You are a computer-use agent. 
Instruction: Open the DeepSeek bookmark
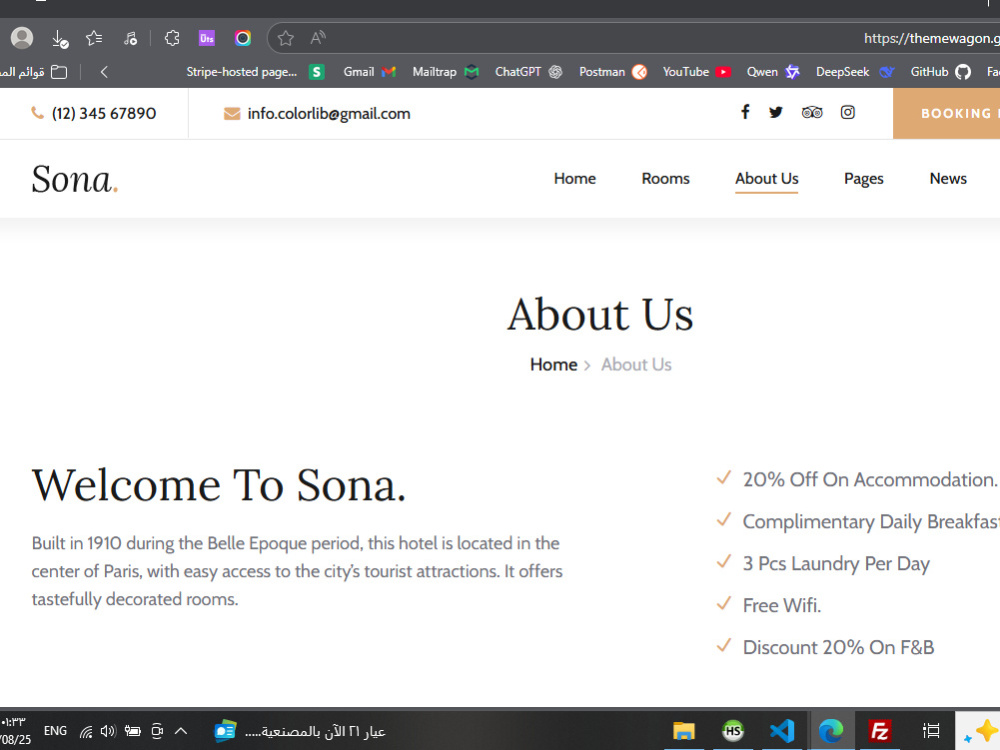click(x=855, y=72)
